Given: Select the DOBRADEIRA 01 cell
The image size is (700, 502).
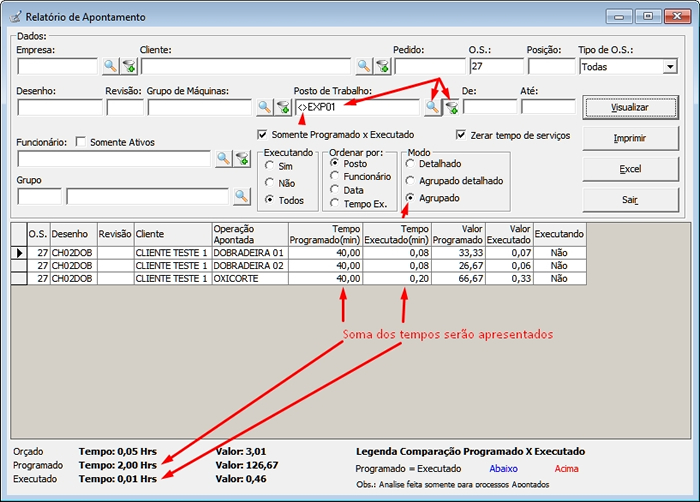Looking at the screenshot, I should [x=250, y=253].
